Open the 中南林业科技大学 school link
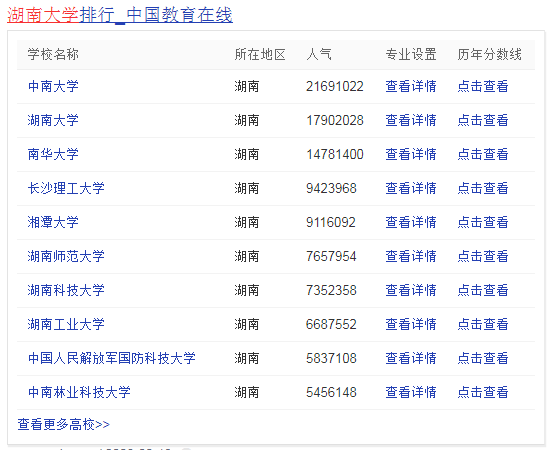 coord(79,393)
